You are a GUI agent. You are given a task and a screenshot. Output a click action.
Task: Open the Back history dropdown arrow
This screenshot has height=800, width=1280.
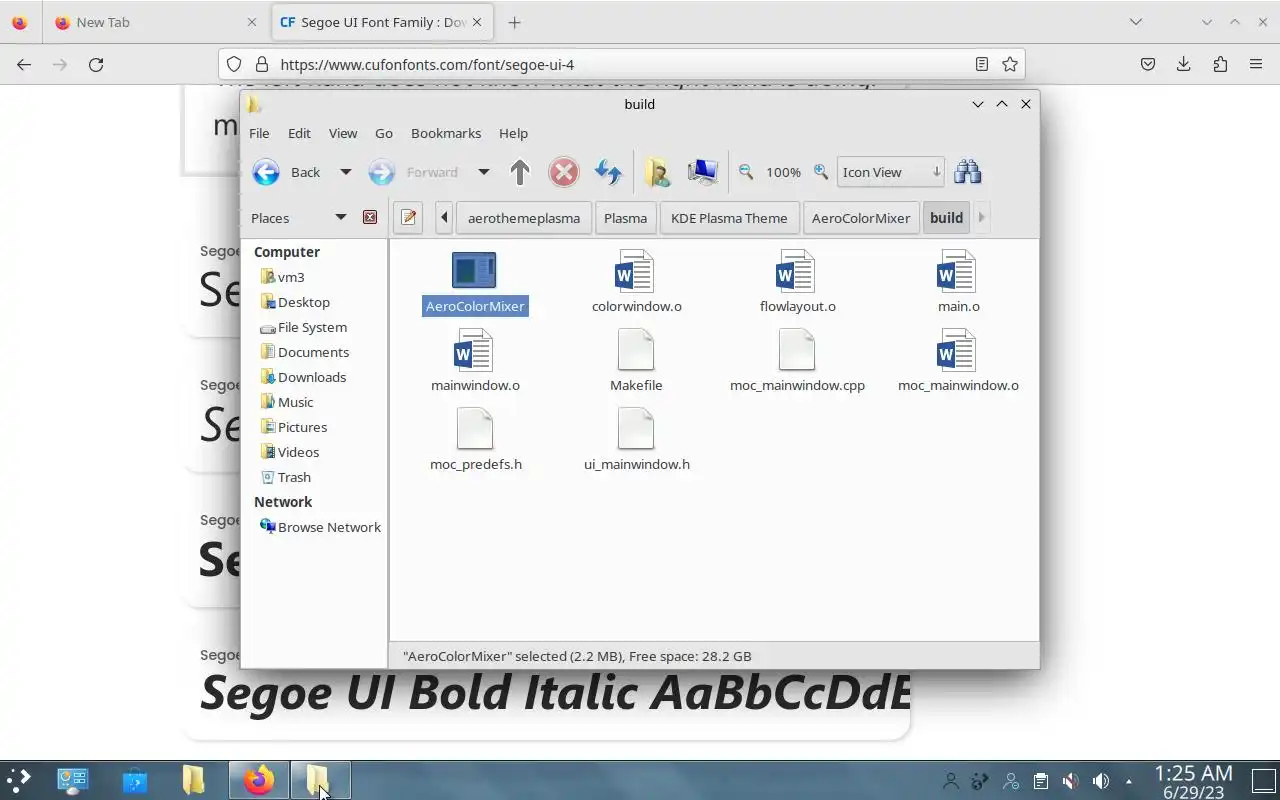(345, 172)
